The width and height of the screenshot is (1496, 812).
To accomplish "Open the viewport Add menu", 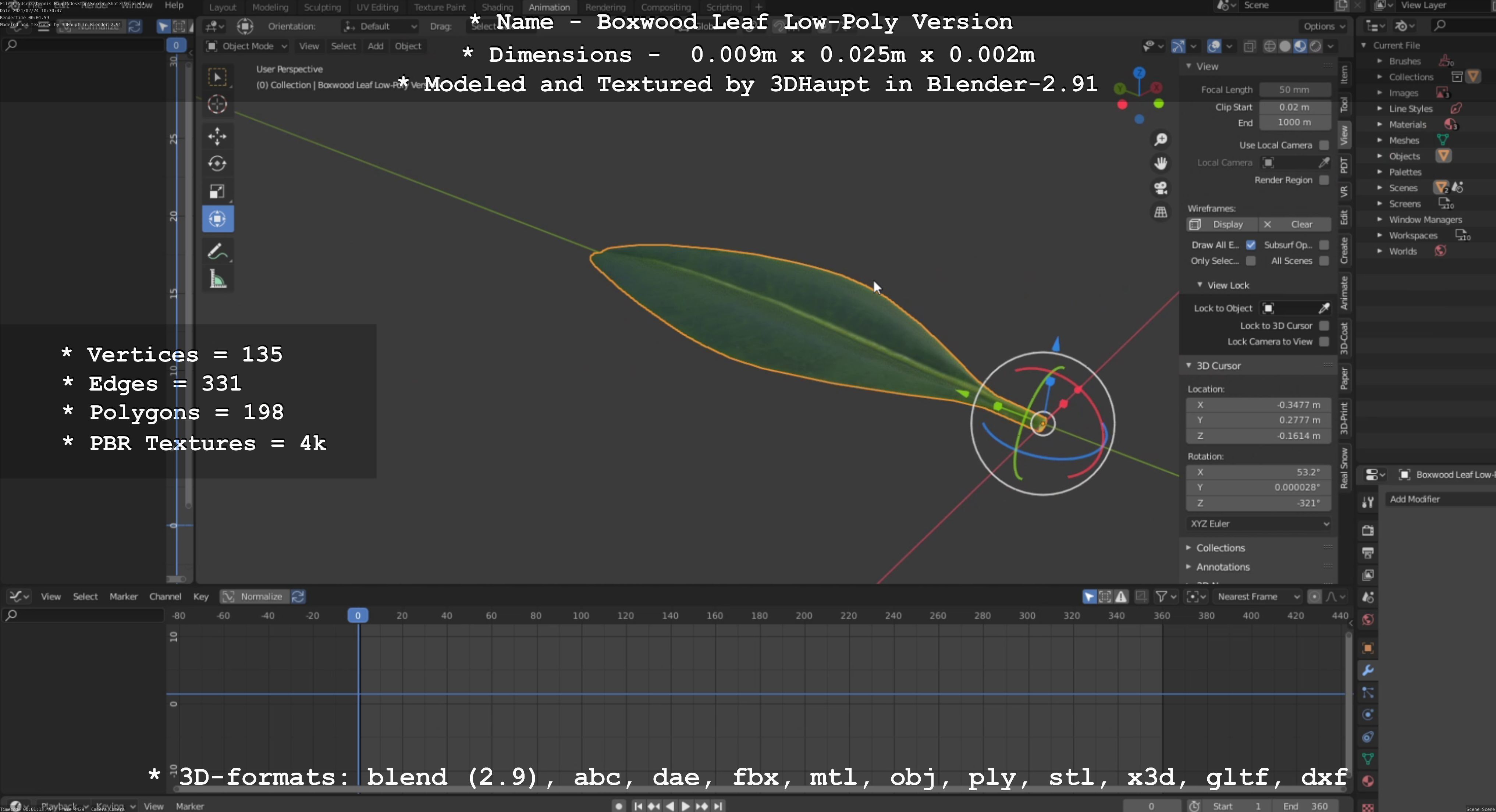I will pos(375,46).
